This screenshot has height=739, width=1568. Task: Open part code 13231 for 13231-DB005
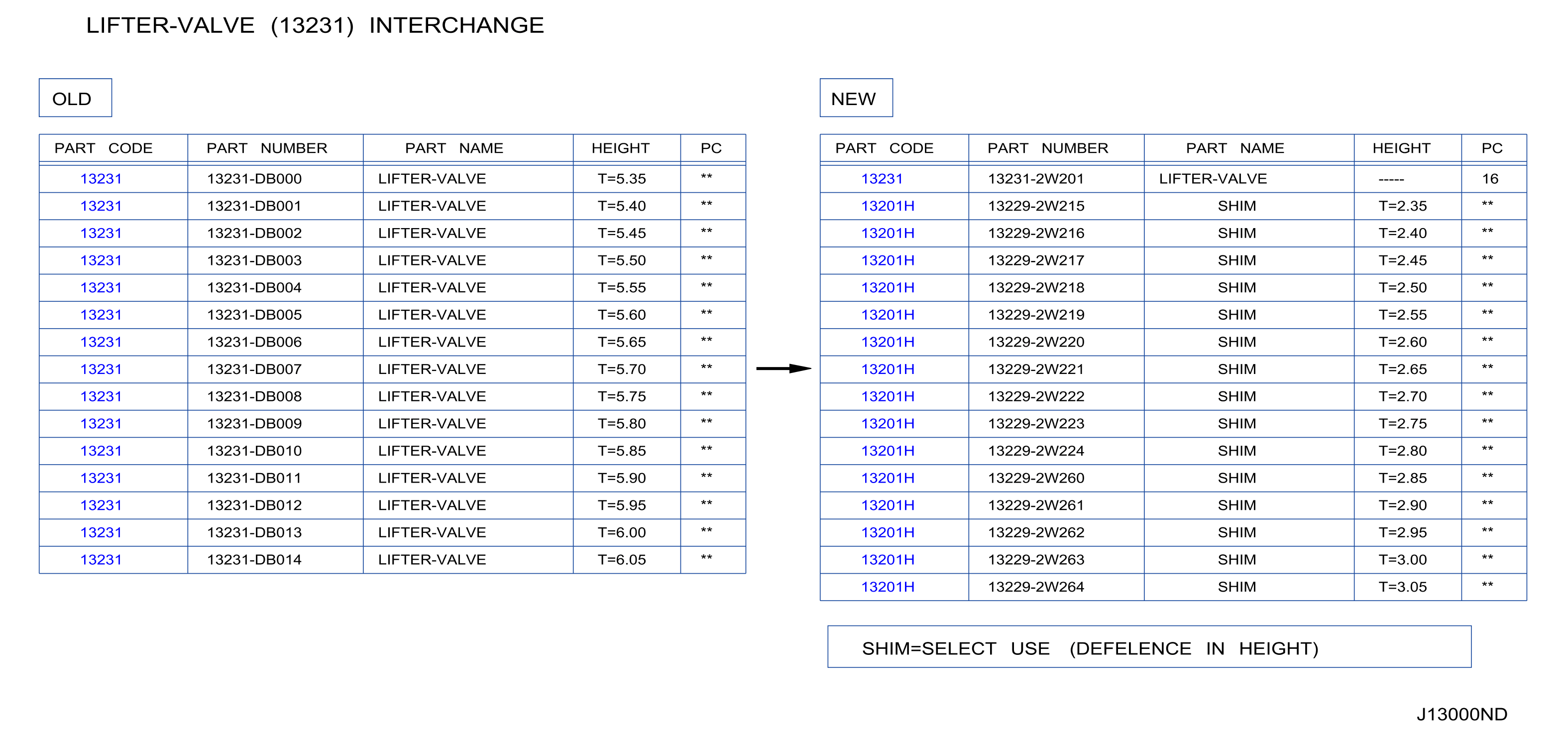pyautogui.click(x=101, y=315)
